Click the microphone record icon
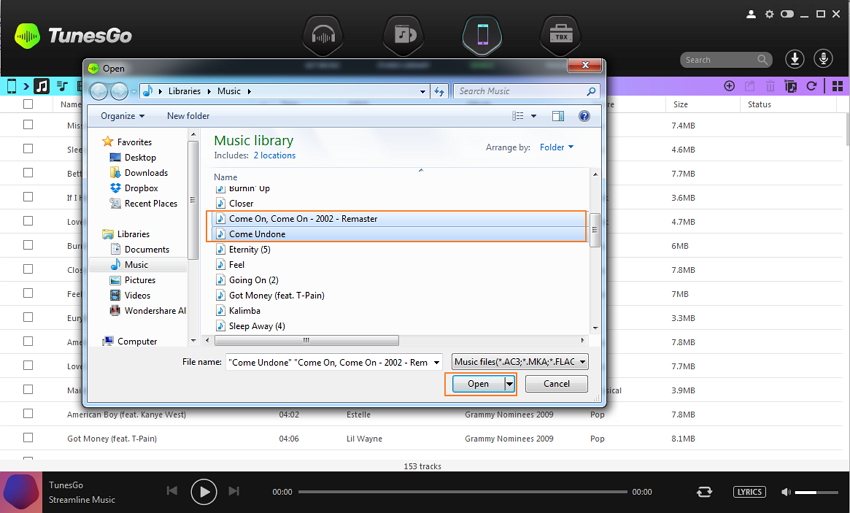 point(824,59)
